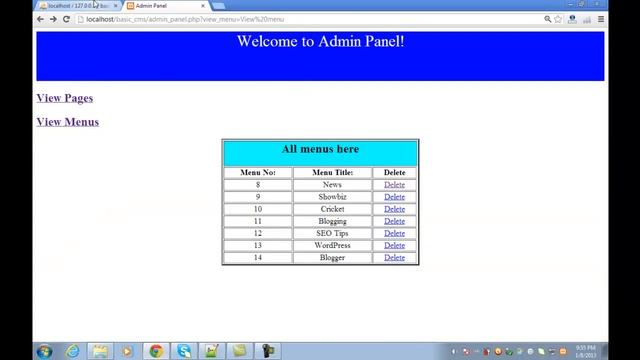Click the 'Showbiz' menu title cell
Image resolution: width=640 pixels, height=360 pixels.
pos(332,197)
